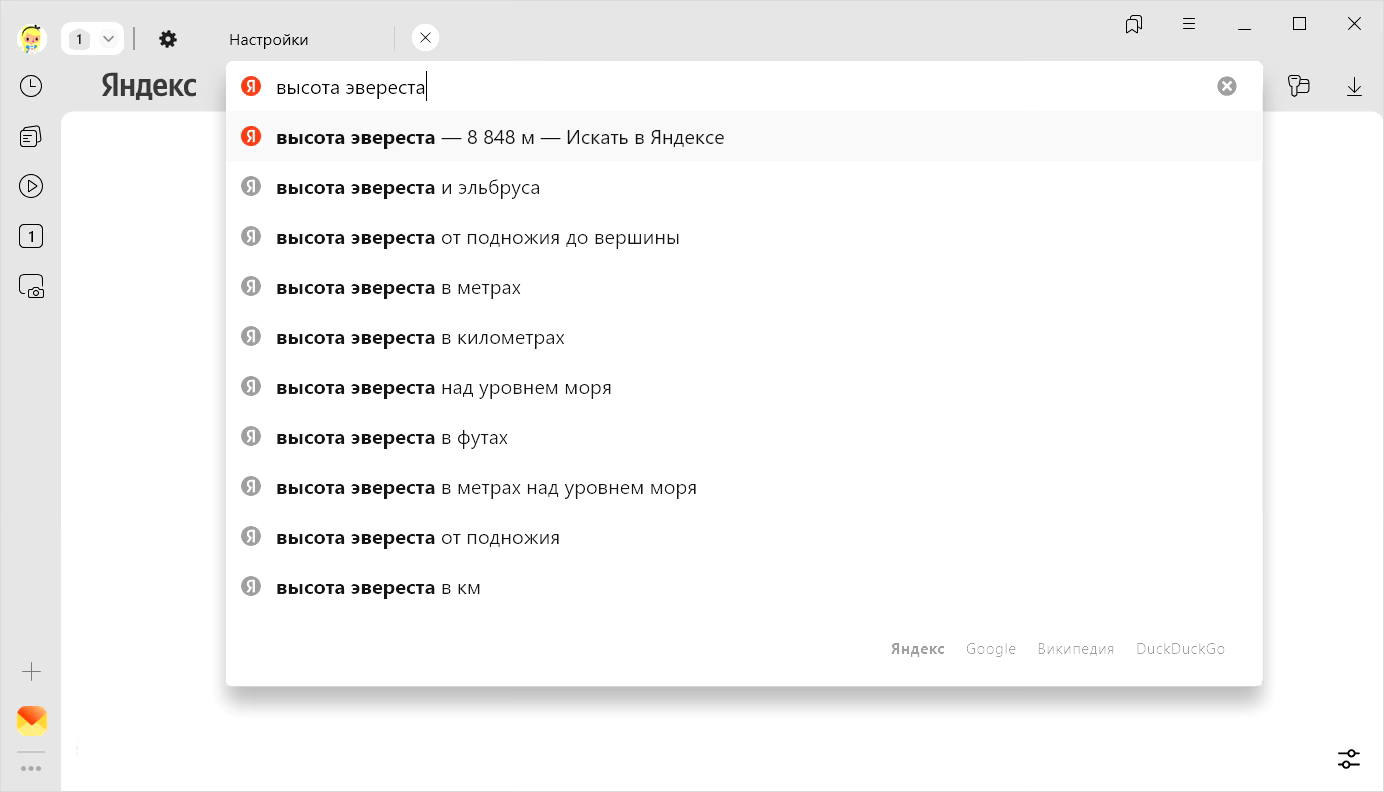Open the browsing history clock icon
1384x792 pixels.
click(x=31, y=87)
